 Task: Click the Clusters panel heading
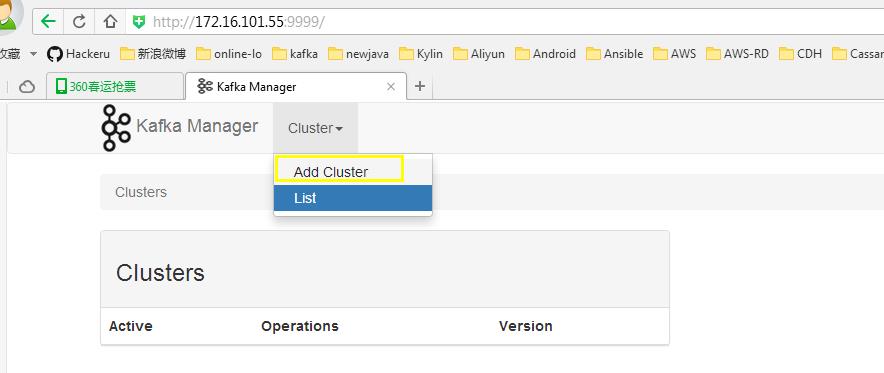click(160, 273)
